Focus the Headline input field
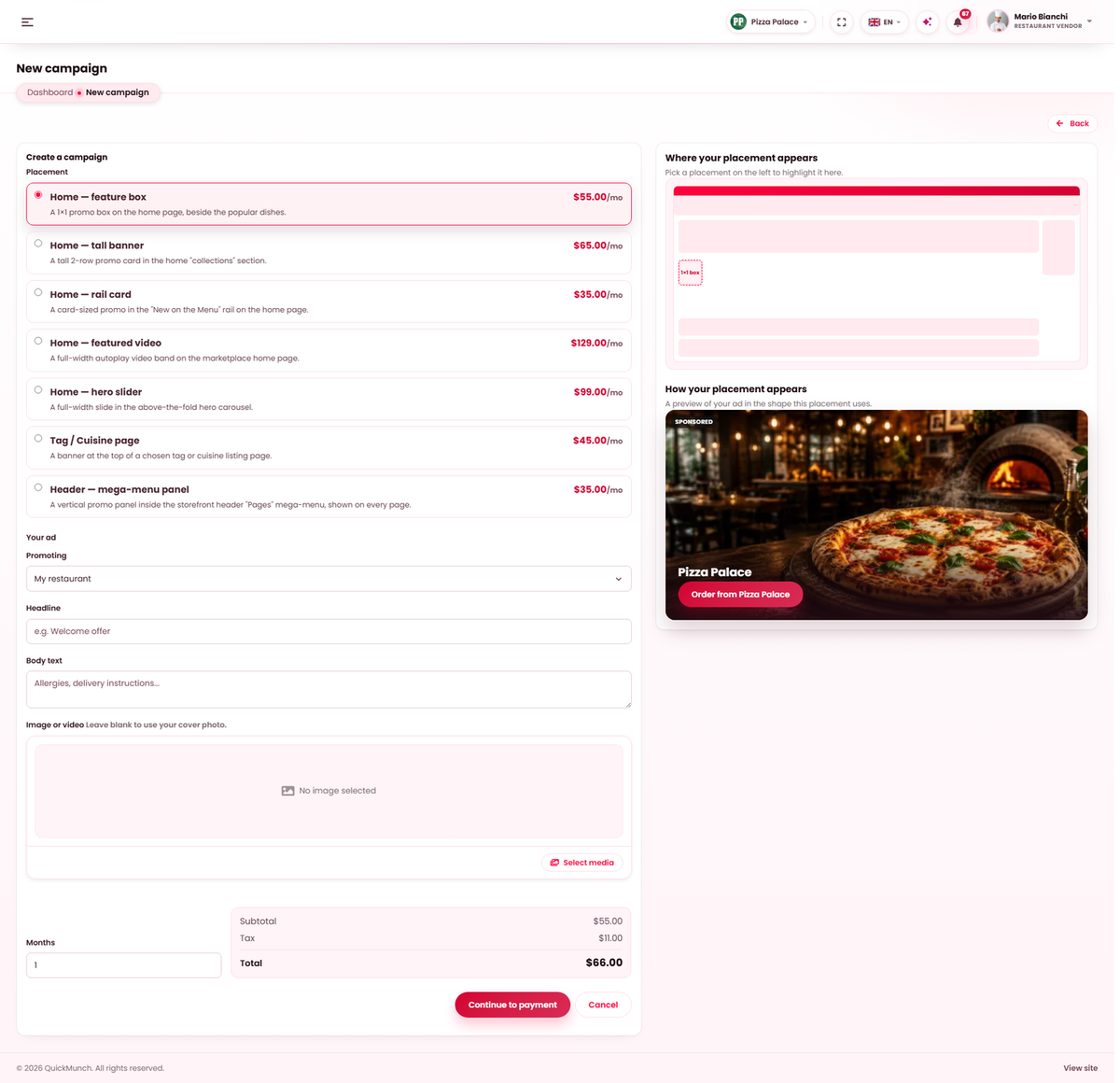Viewport: 1120px width, 1083px height. tap(329, 631)
